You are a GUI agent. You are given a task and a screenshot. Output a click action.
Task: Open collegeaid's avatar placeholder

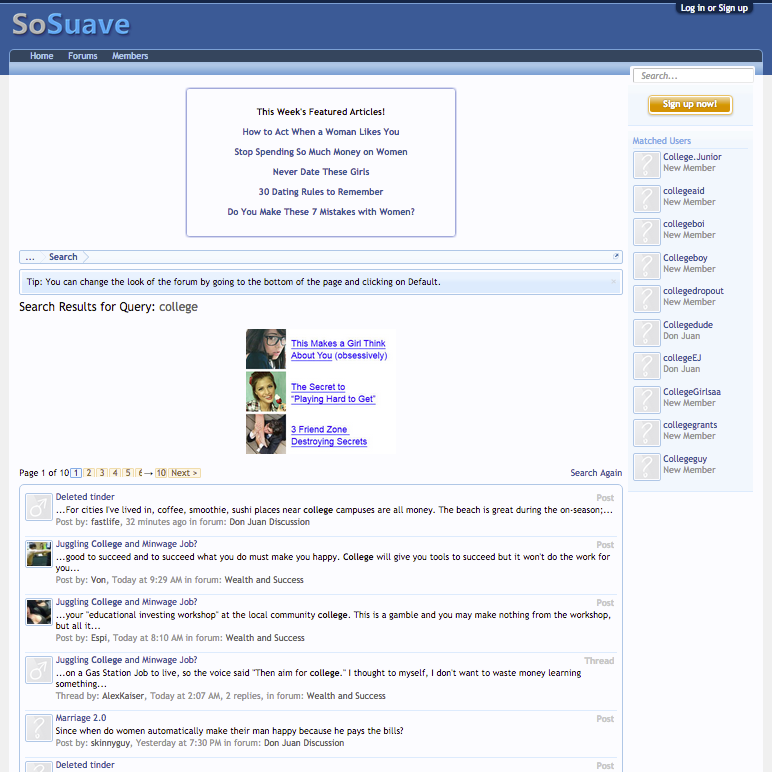(646, 198)
